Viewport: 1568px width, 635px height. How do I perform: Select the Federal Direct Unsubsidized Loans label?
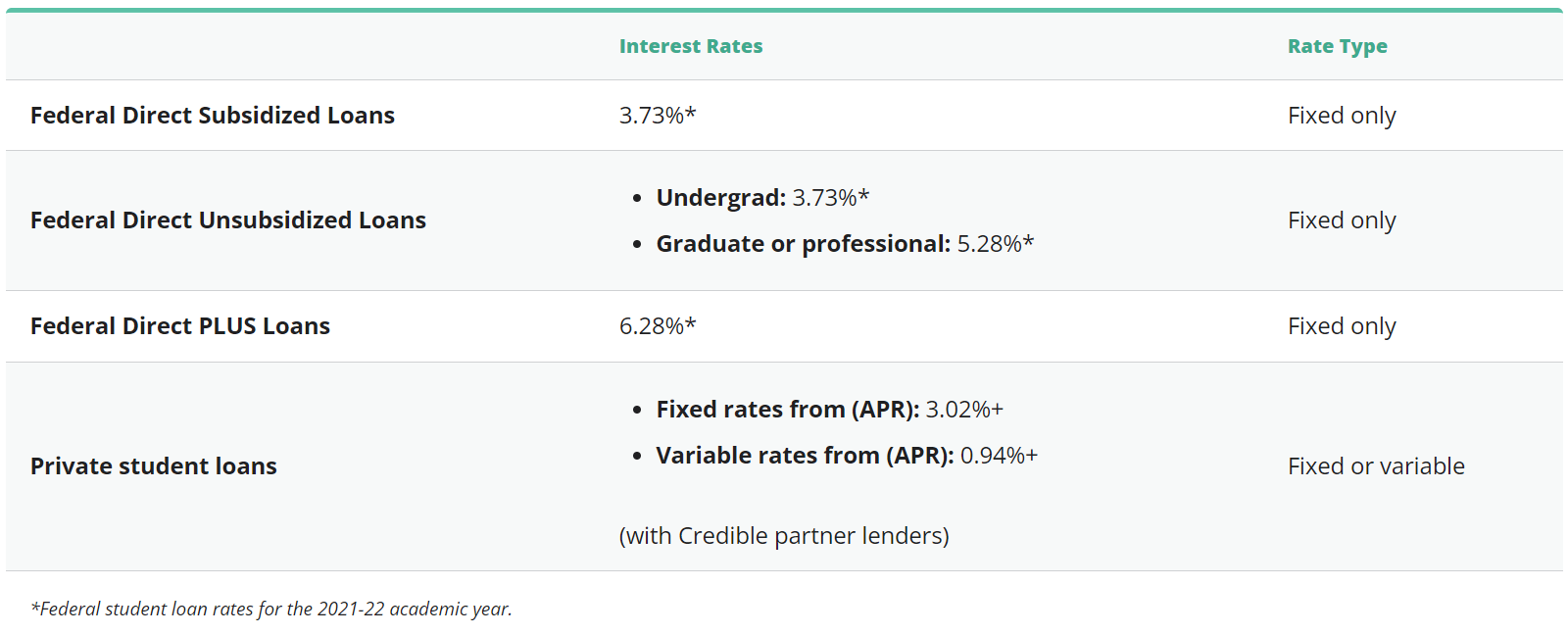coord(227,220)
